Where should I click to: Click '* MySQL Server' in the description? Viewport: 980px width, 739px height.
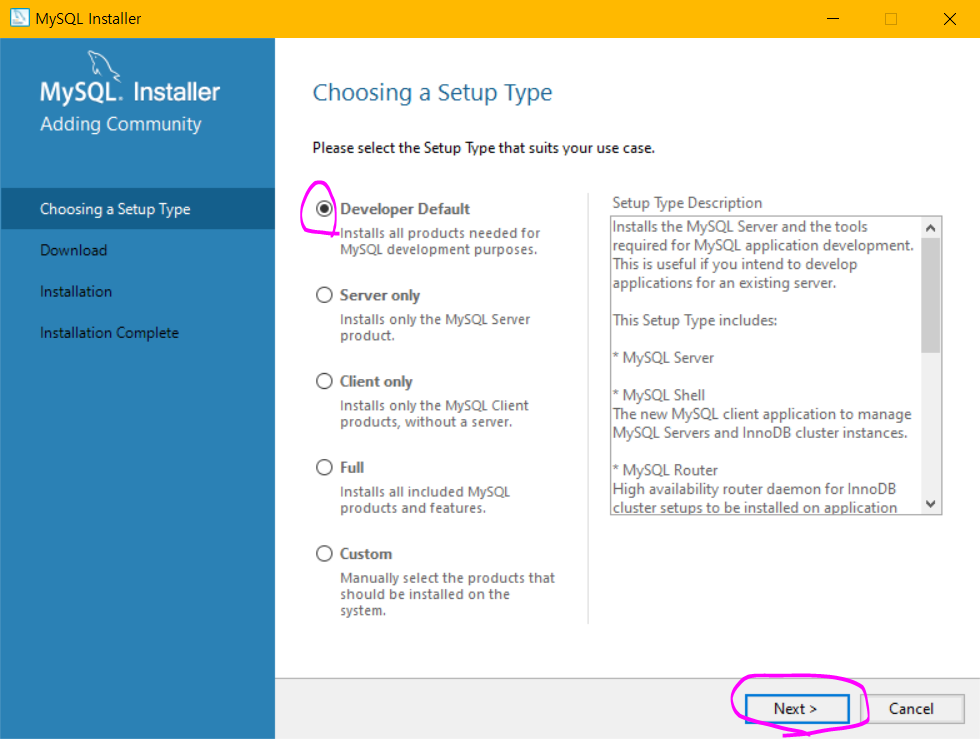click(x=663, y=358)
